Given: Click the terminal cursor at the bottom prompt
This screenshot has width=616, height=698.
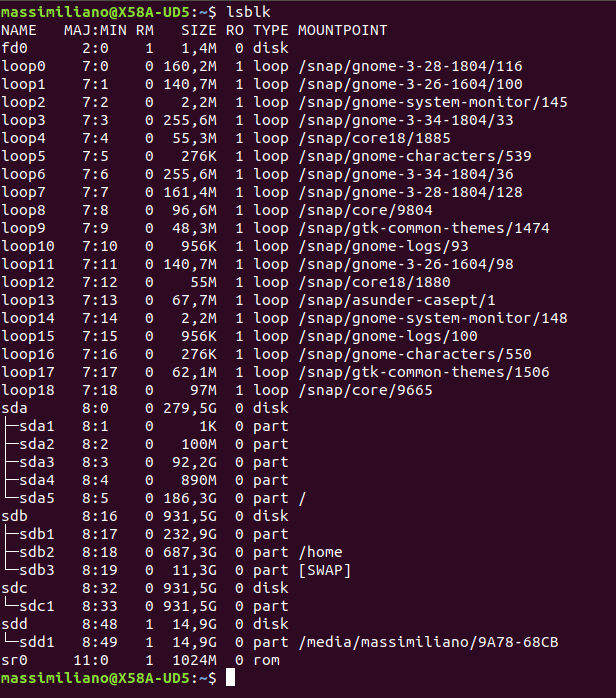Looking at the screenshot, I should [x=231, y=678].
